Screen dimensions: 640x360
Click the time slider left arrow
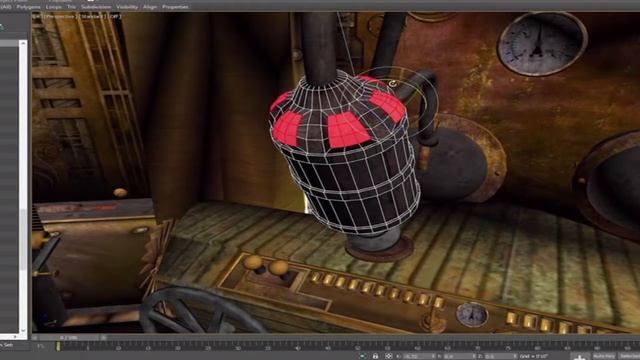point(35,338)
